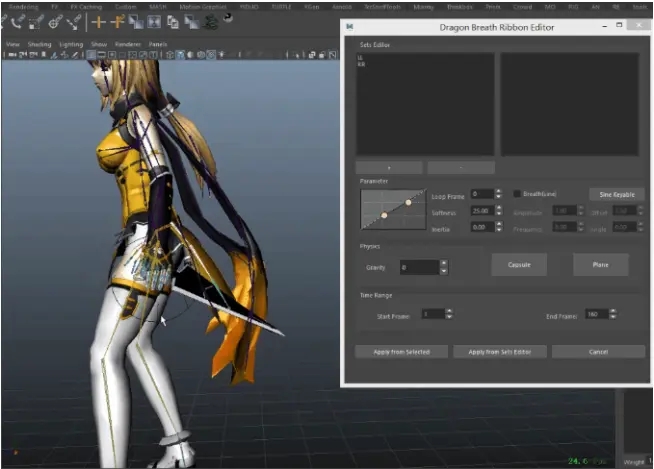Toggle the viewport Grid display icon
The image size is (654, 469).
click(91, 55)
